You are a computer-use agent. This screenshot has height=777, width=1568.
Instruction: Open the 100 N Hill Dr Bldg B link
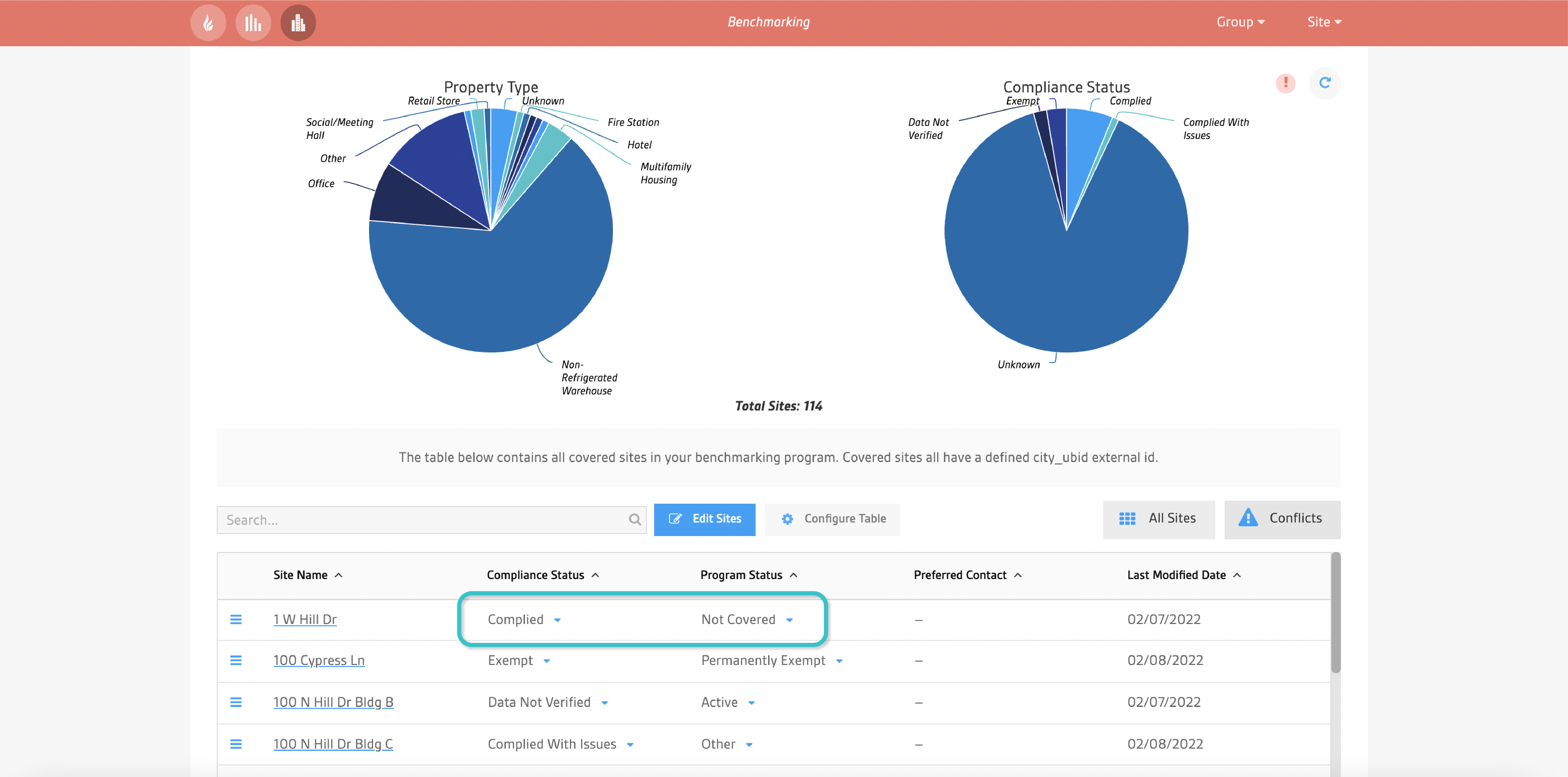tap(334, 703)
